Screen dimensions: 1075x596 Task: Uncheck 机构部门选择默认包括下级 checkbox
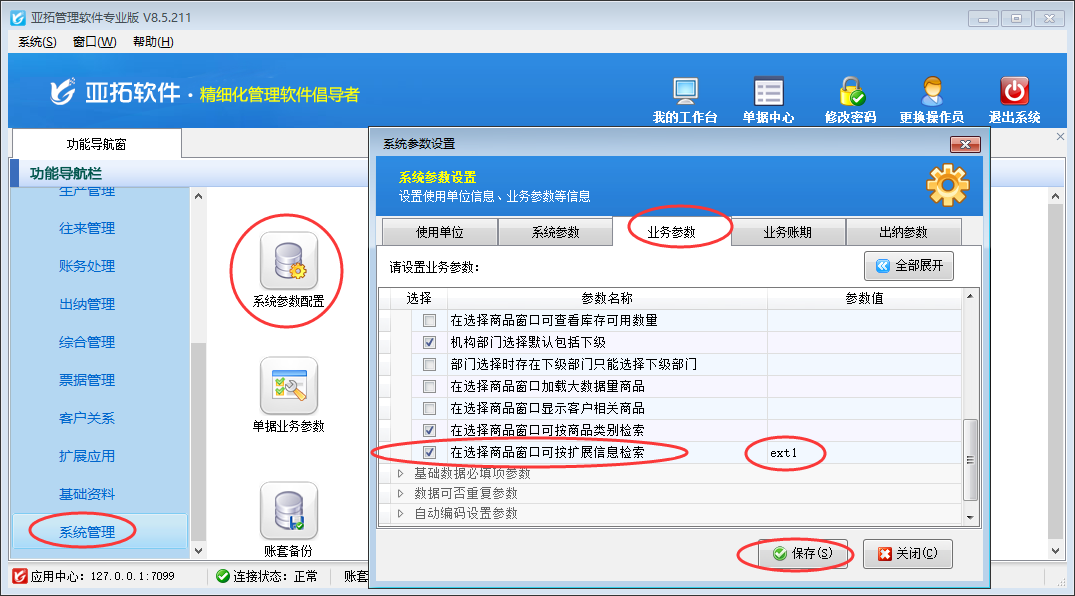click(x=429, y=343)
